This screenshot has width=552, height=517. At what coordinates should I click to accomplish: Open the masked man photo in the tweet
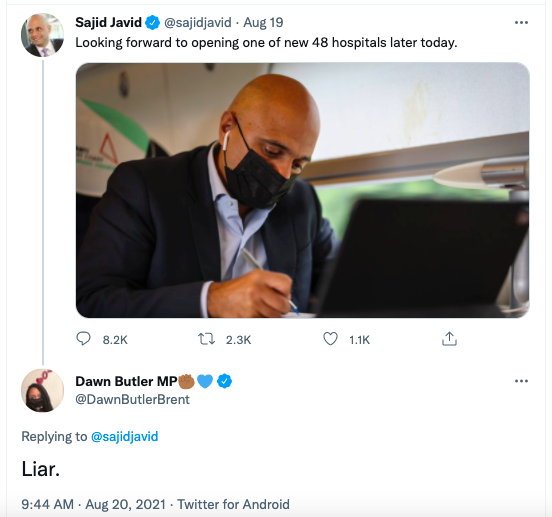(303, 190)
